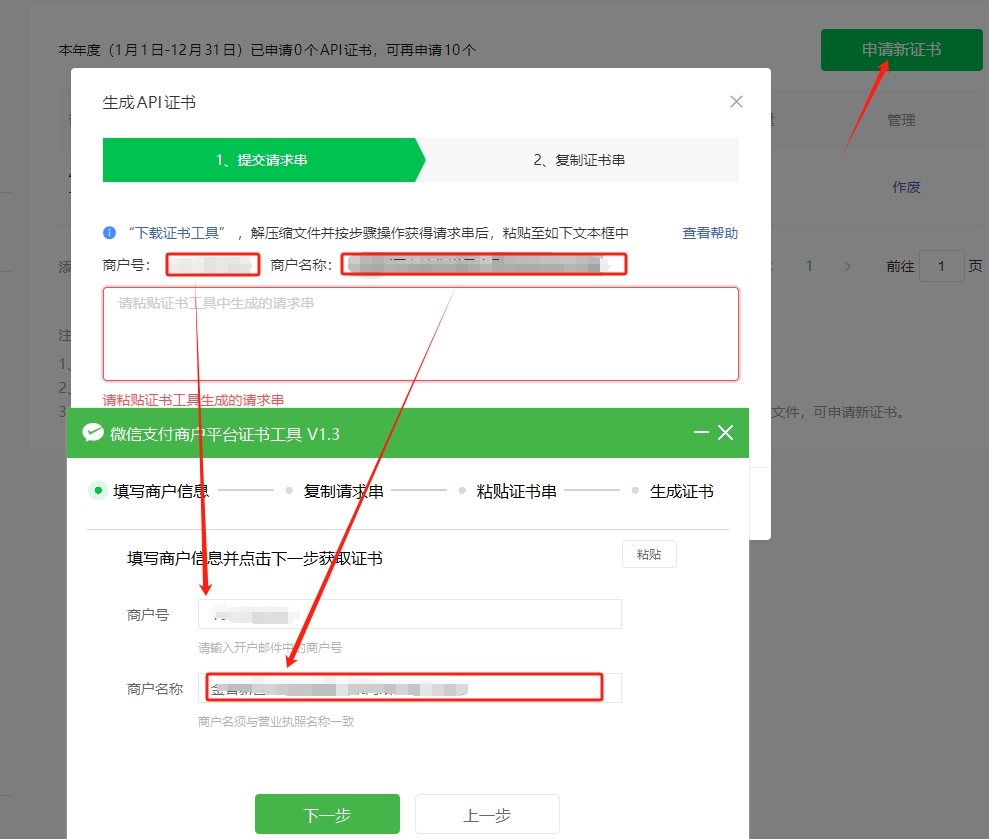Screen dimensions: 989x839
Task: Click the 管理 column header
Action: pyautogui.click(x=901, y=120)
